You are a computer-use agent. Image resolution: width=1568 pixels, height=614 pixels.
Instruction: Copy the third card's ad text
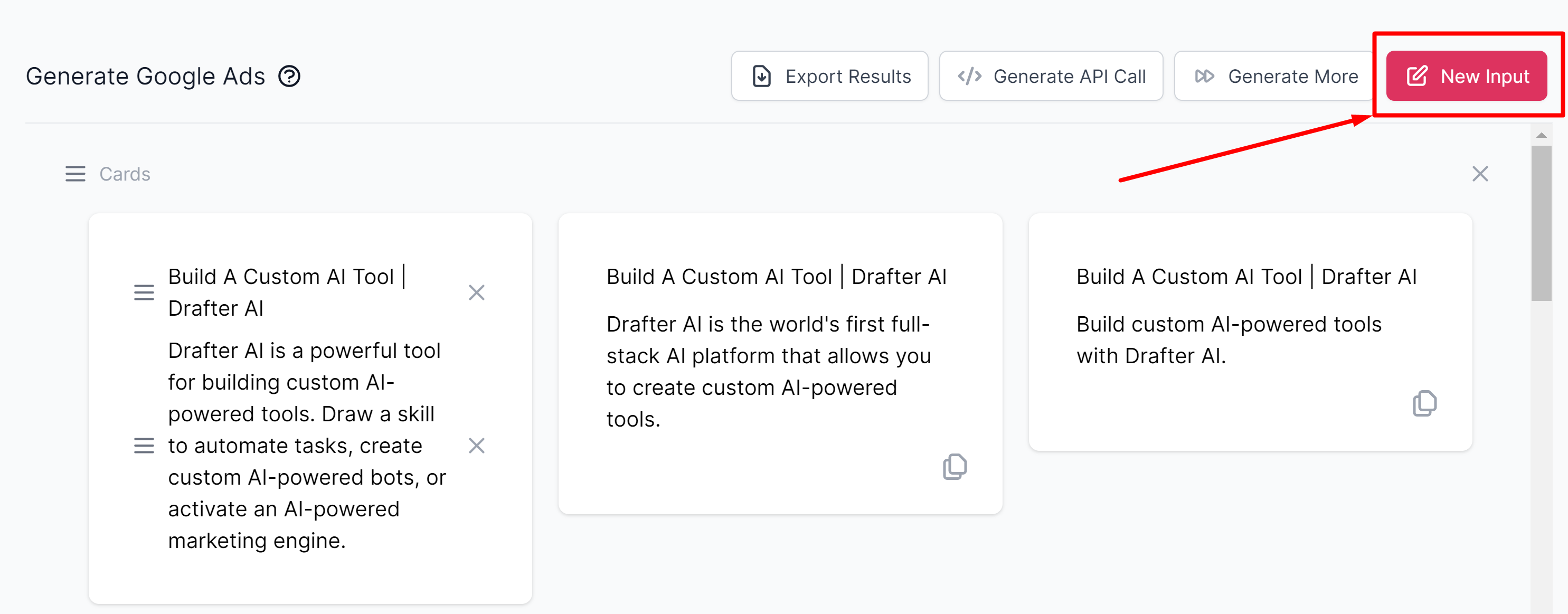coord(1424,403)
